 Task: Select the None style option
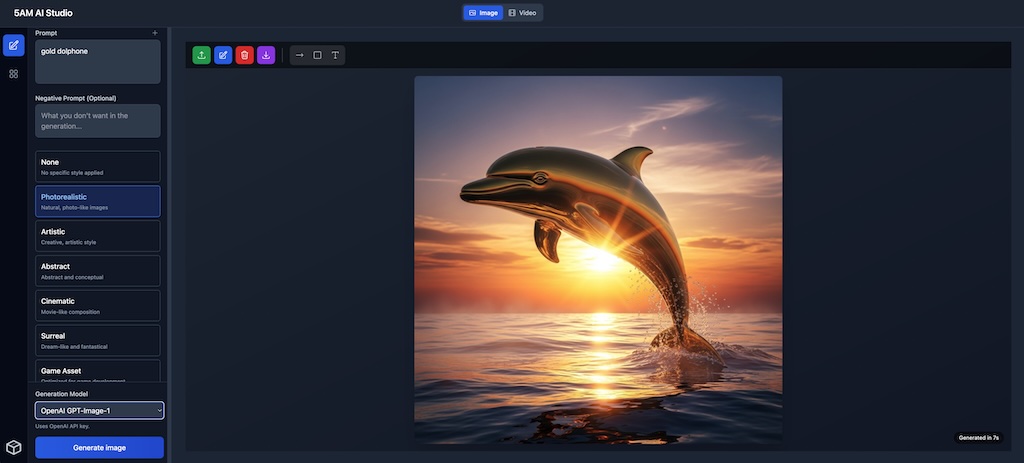pyautogui.click(x=98, y=167)
